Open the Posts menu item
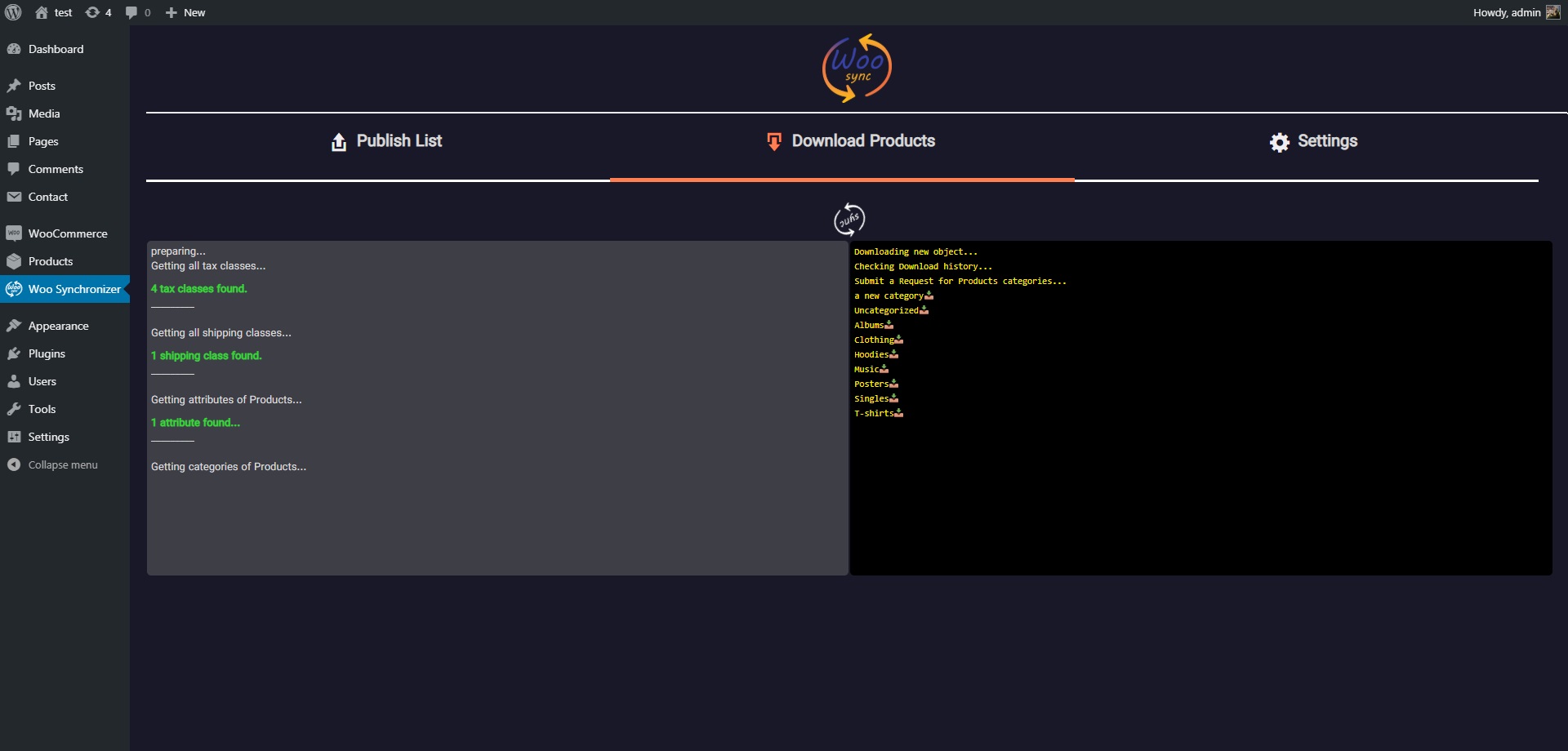The height and width of the screenshot is (751, 1568). point(65,86)
